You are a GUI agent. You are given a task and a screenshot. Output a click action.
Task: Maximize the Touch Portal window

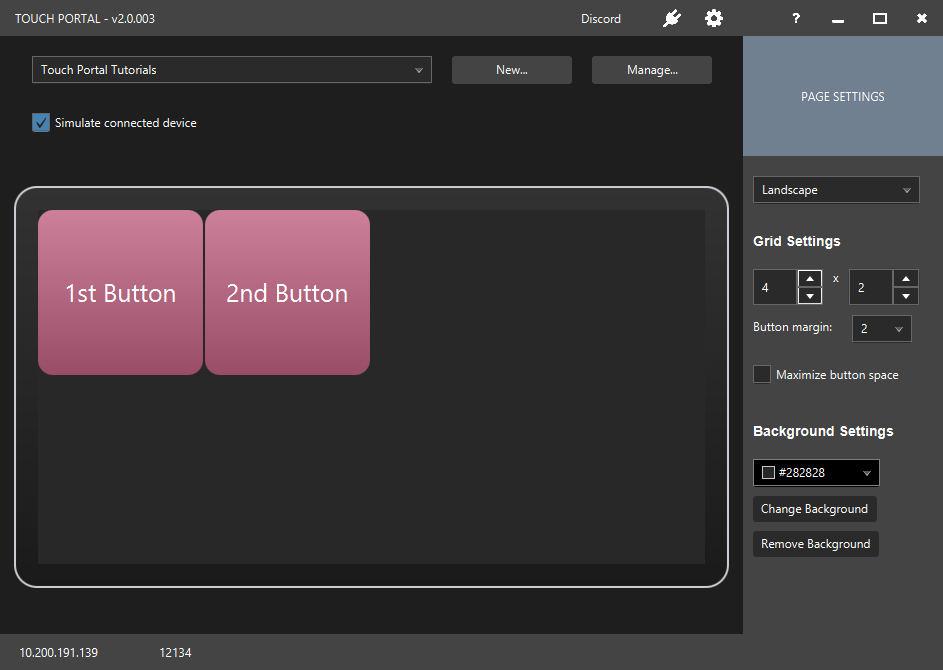coord(879,19)
